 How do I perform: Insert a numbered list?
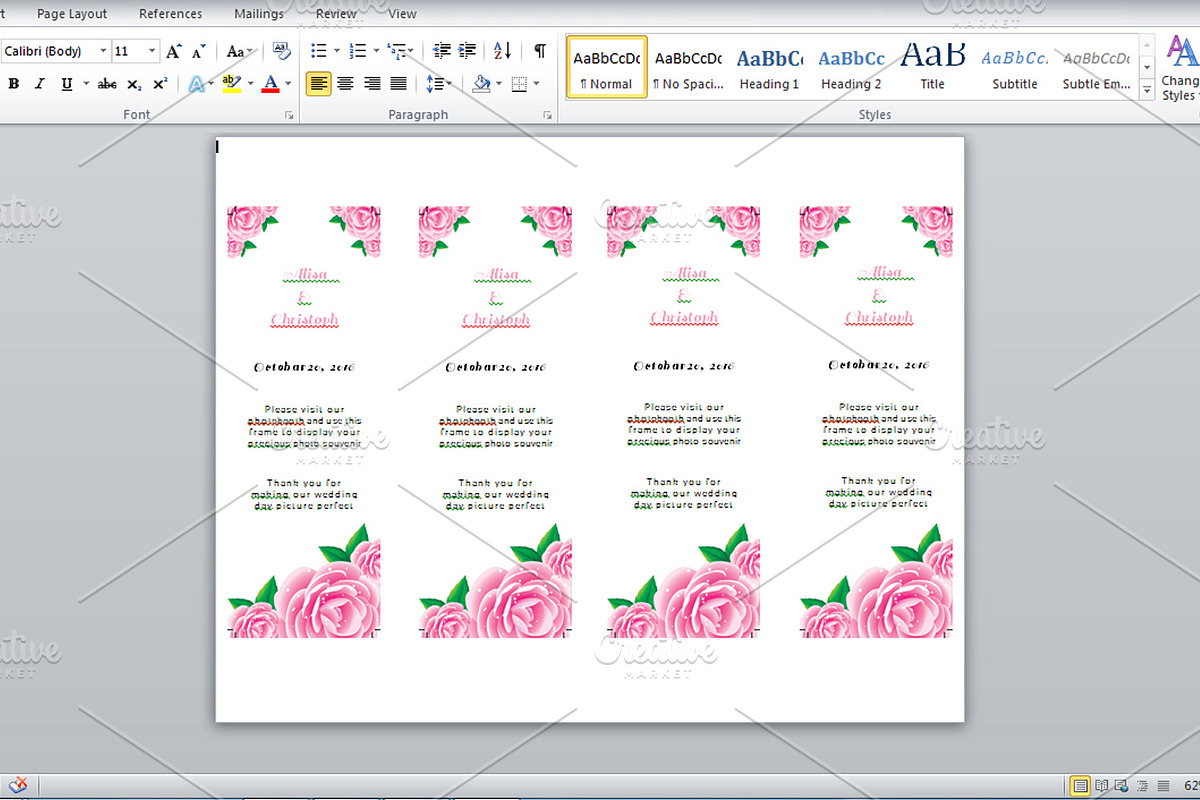tap(358, 51)
